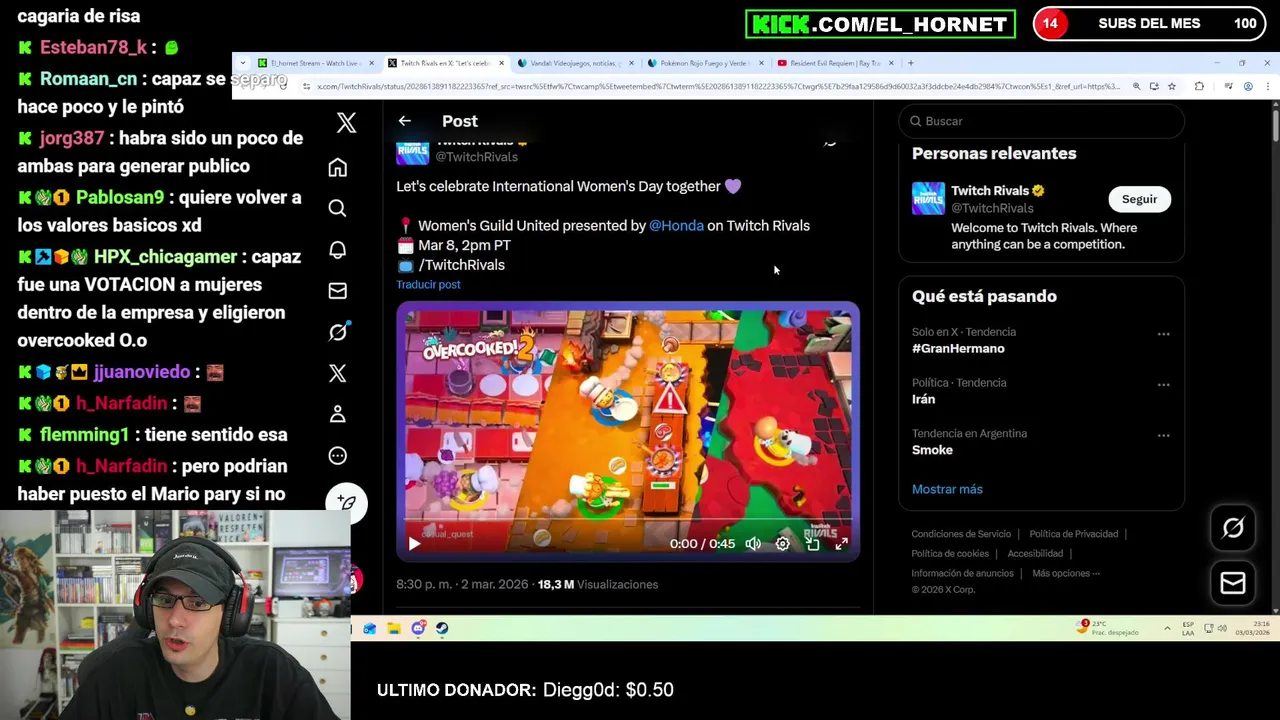The width and height of the screenshot is (1280, 720).
Task: Switch to Resident Evil Requiem tab
Action: [x=834, y=63]
